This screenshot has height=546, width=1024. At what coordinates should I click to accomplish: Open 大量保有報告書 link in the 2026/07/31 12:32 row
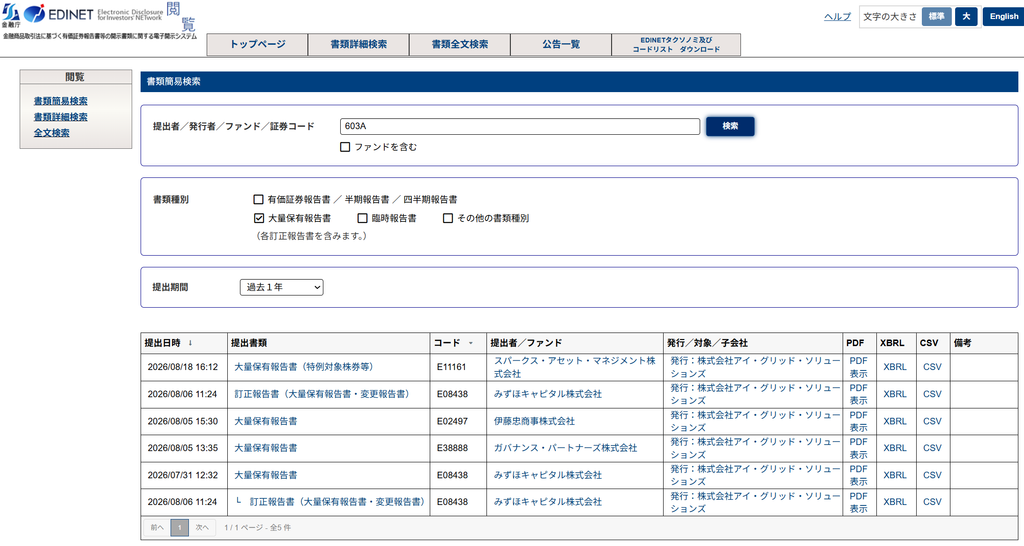[x=266, y=475]
